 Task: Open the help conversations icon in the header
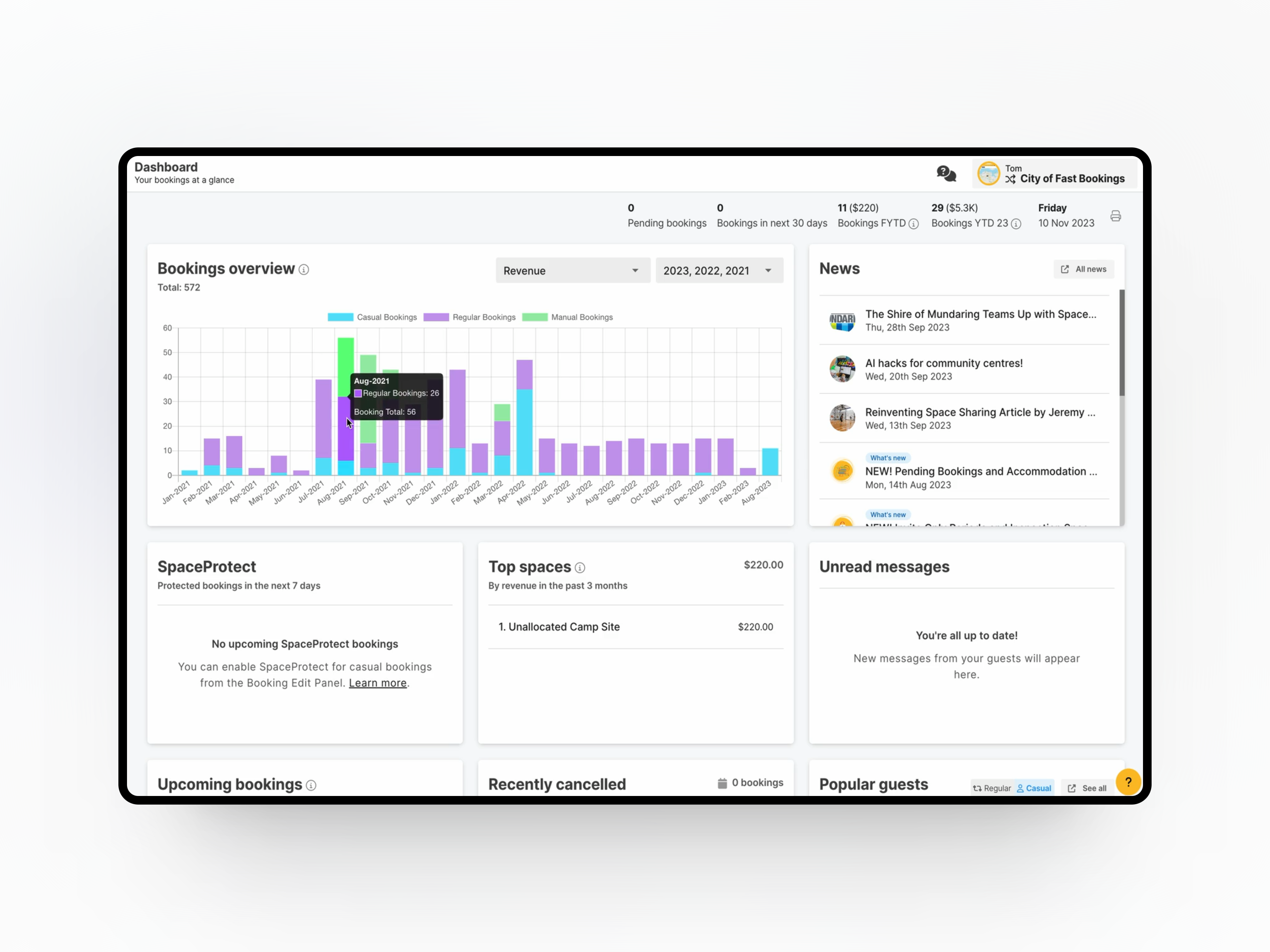[946, 173]
